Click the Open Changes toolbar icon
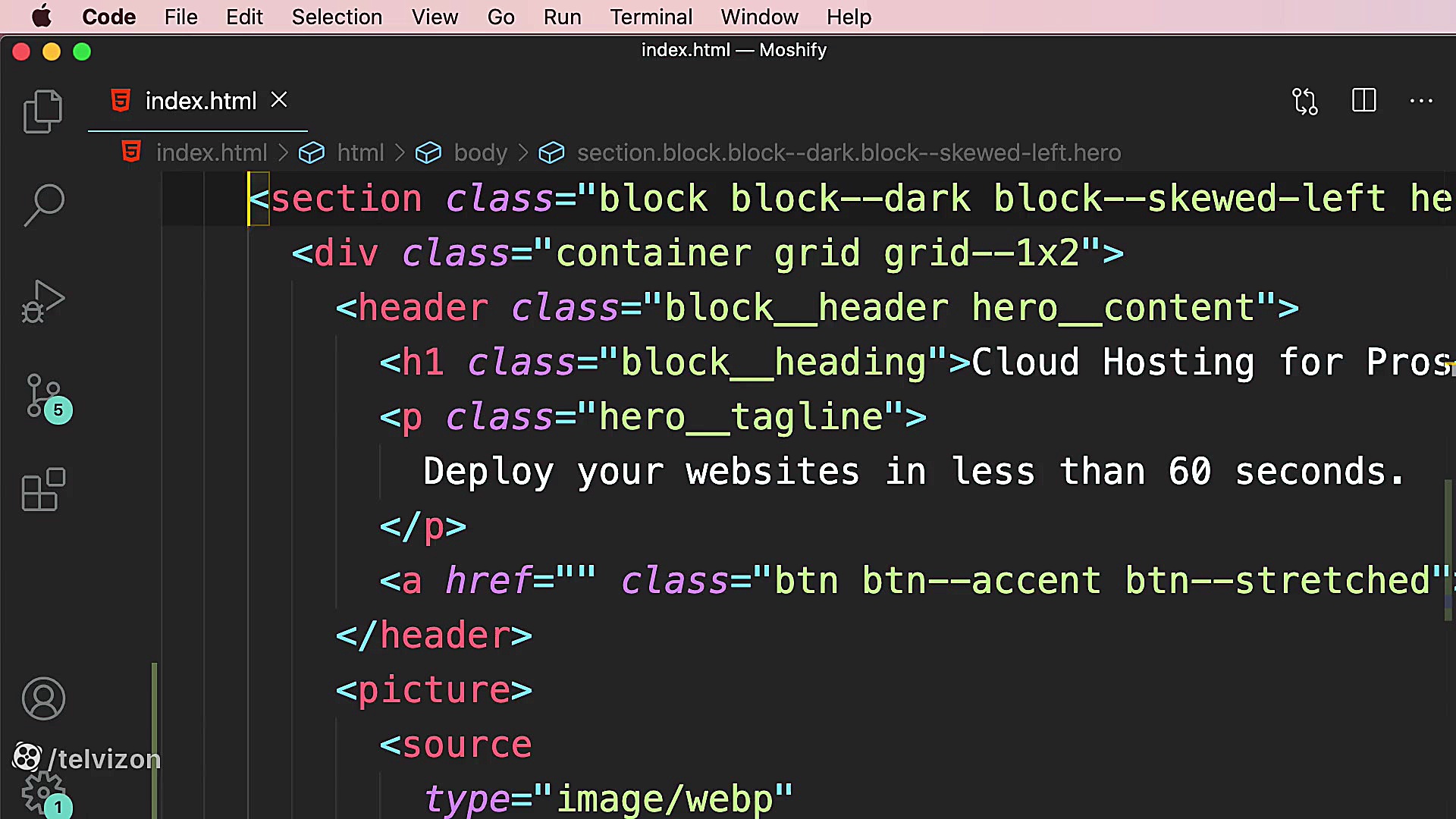 click(1304, 101)
